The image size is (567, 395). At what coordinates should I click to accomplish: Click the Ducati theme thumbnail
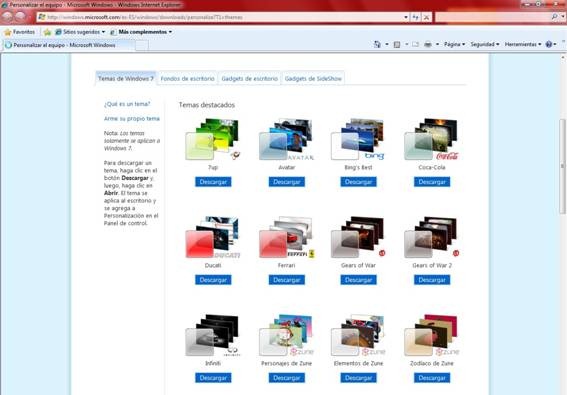pos(213,238)
